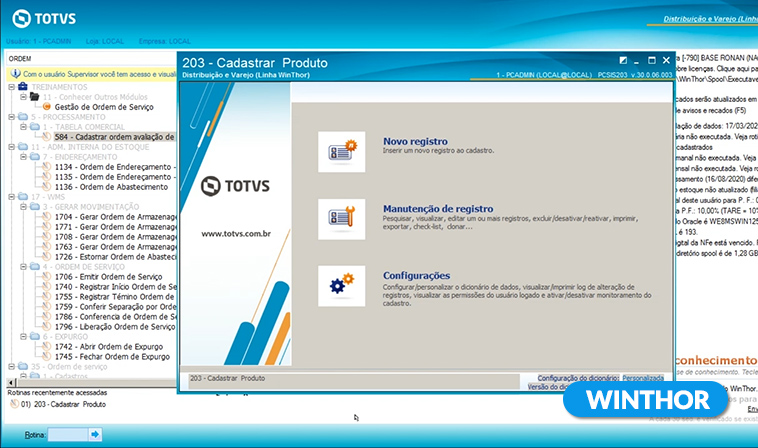Viewport: 758px width, 448px height.
Task: Click the Gestão de Ordem de Serviço icon
Action: [x=46, y=107]
